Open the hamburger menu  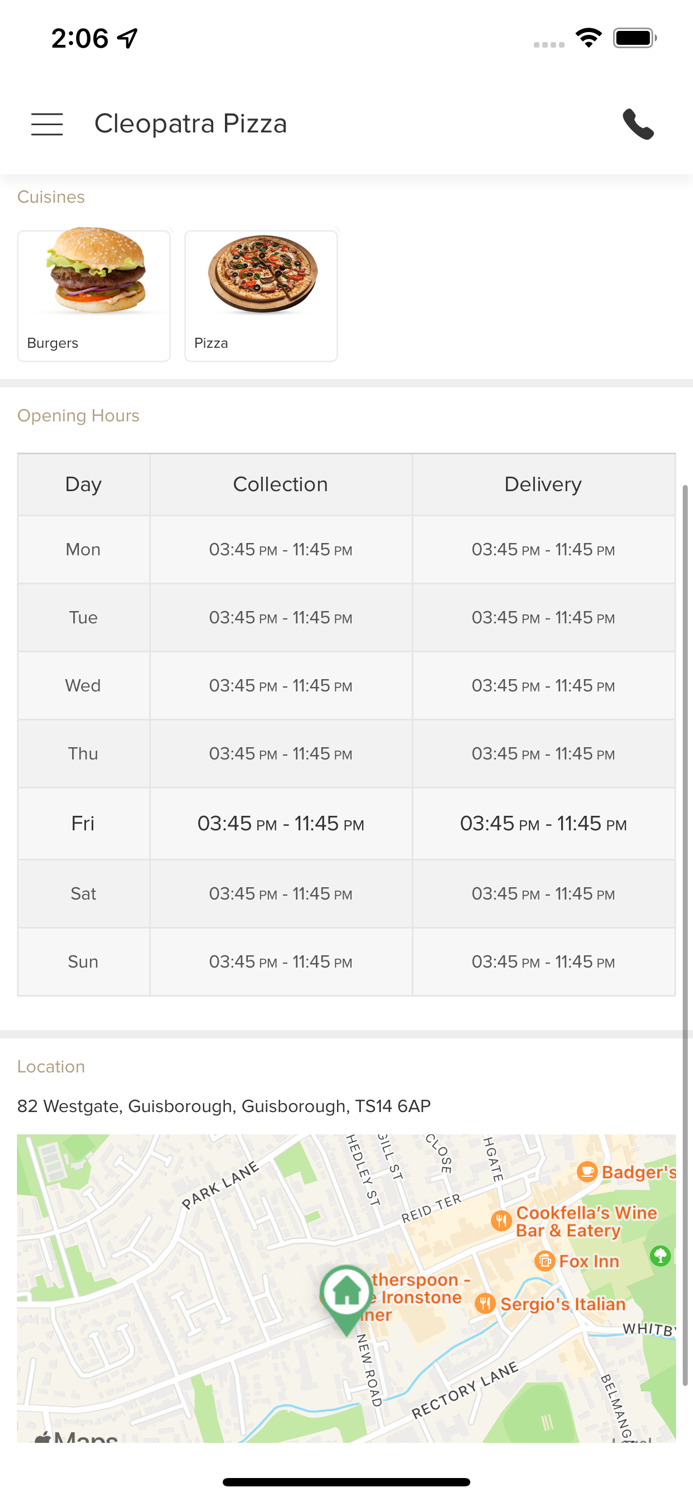[47, 124]
